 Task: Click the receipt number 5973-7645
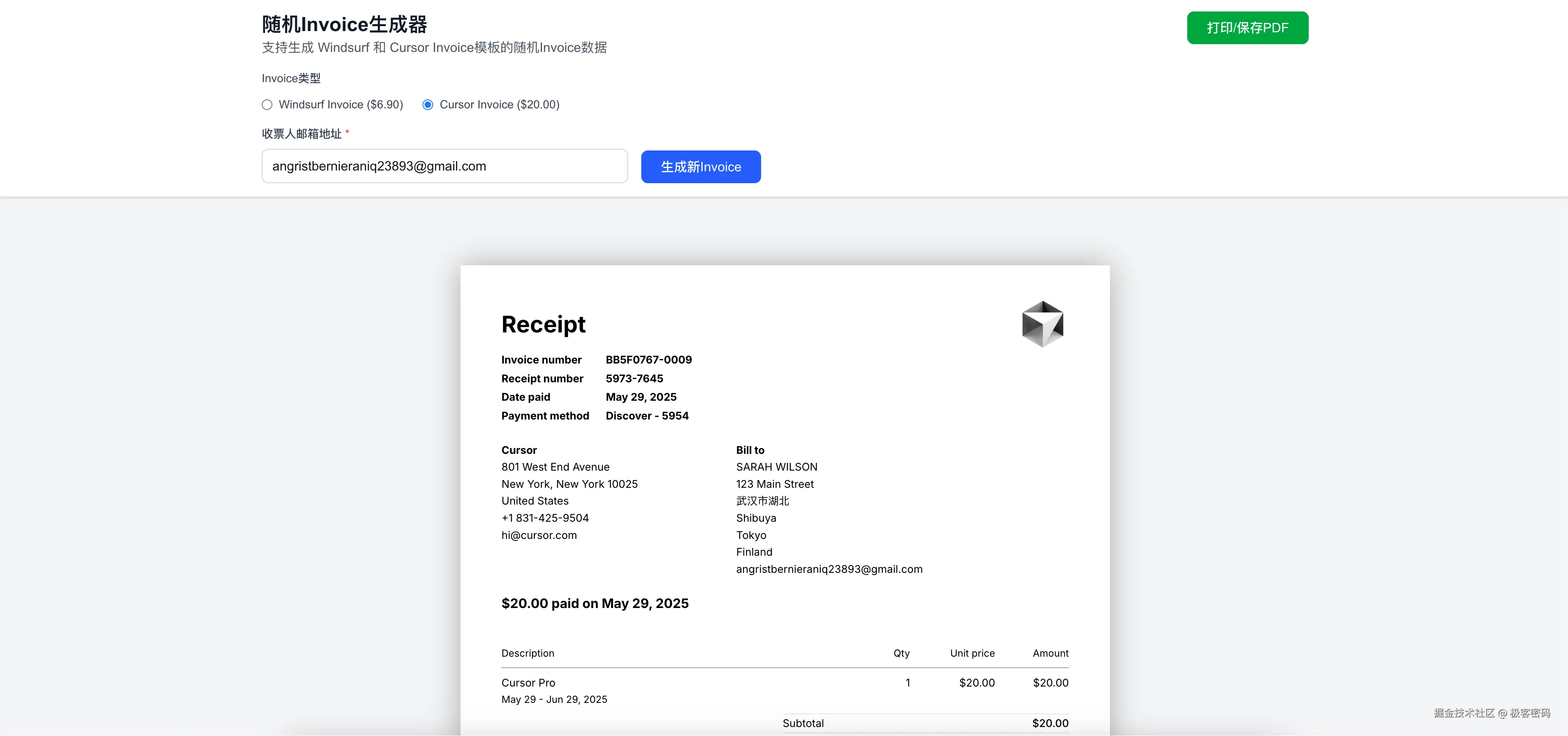coord(634,379)
